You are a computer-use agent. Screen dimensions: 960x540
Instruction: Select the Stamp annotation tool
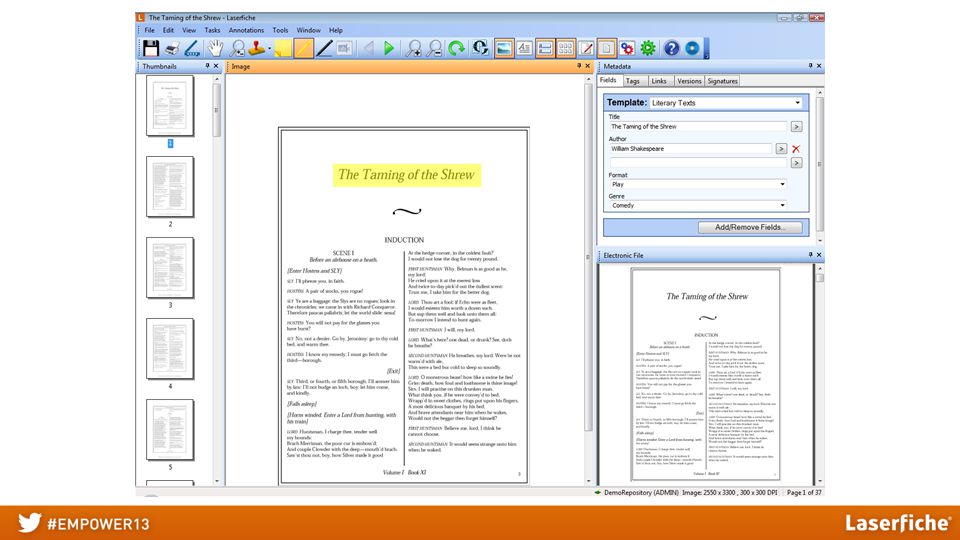coord(257,48)
